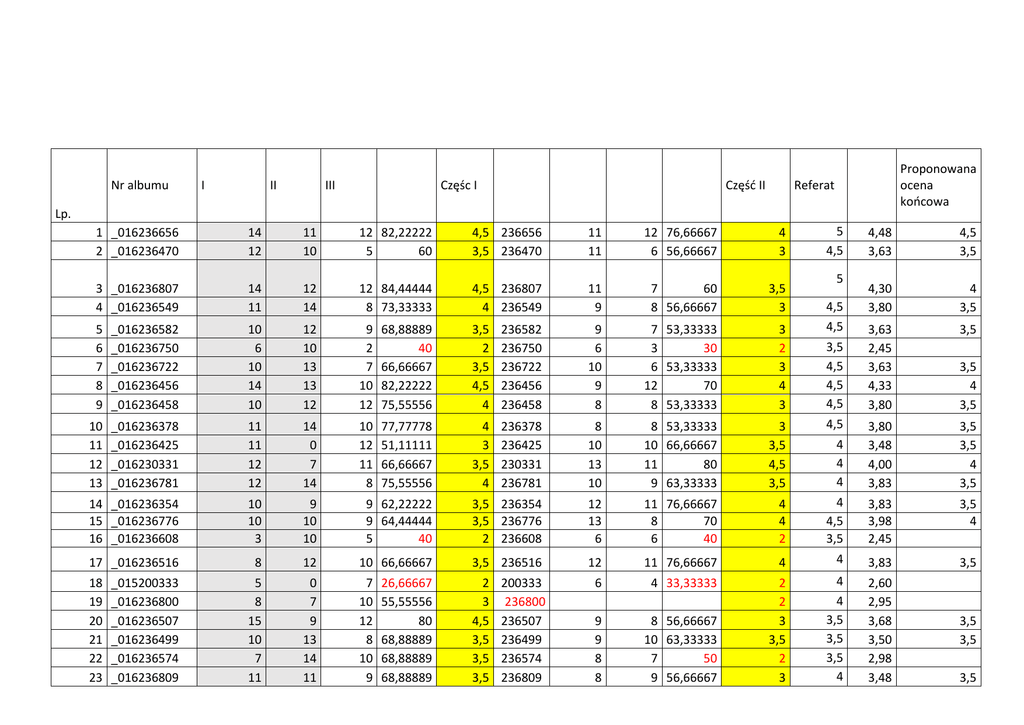Viewport: 1024px width, 725px height.
Task: Click the cell containing 84,44444
Action: 406,290
